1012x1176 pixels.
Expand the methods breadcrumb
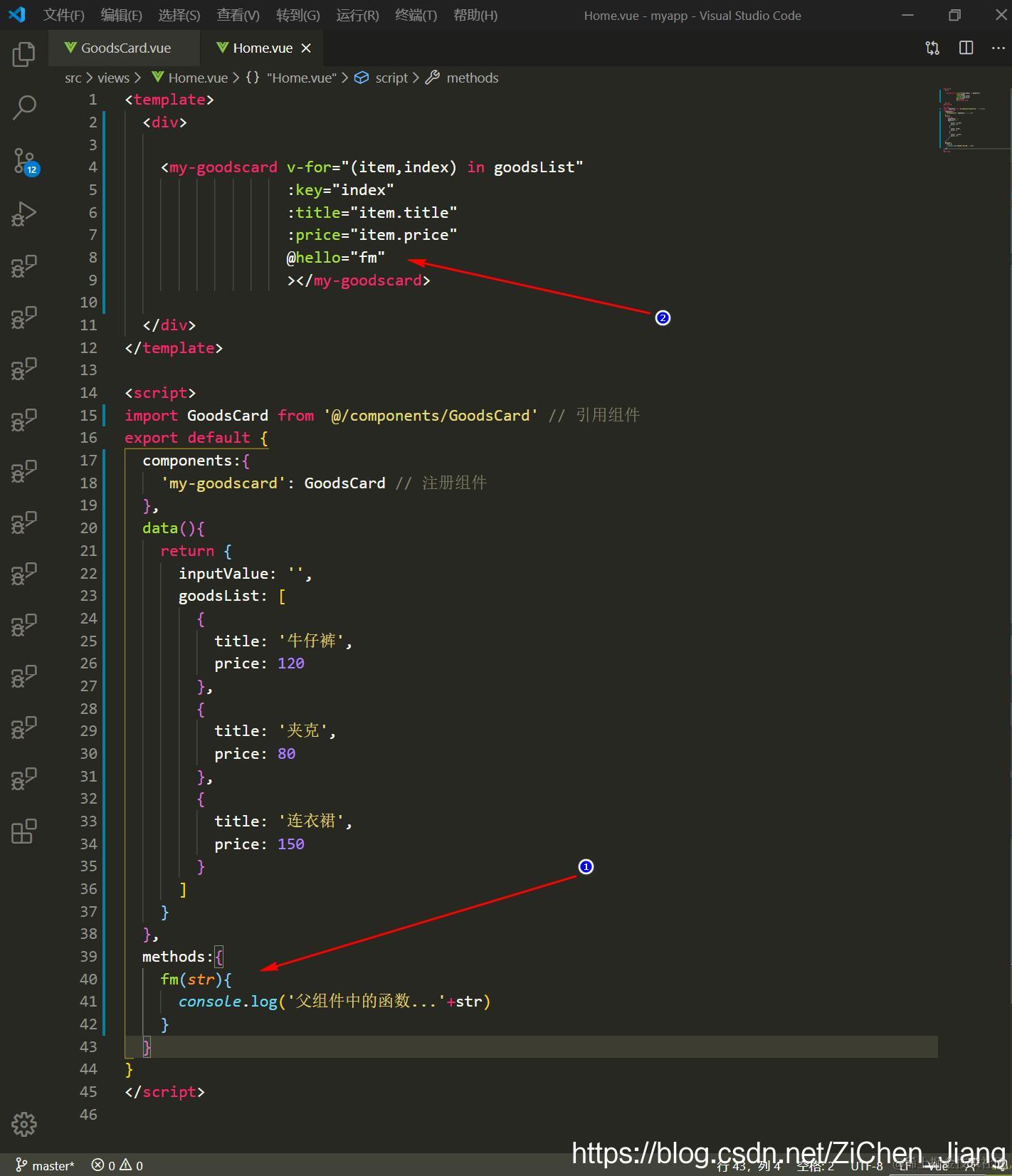tap(463, 78)
